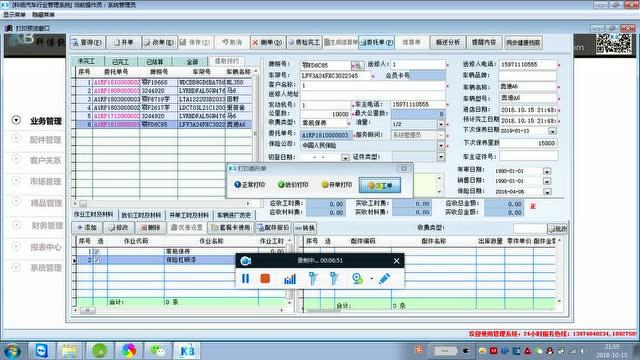
Task: Click the 开单 new order button
Action: (124, 42)
